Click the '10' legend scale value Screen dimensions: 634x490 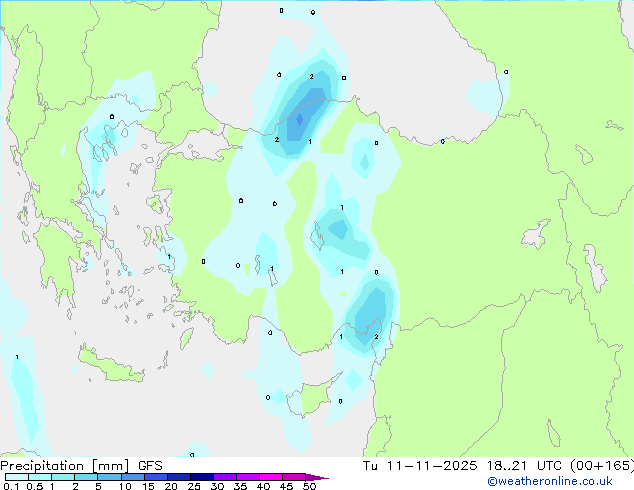coord(125,486)
